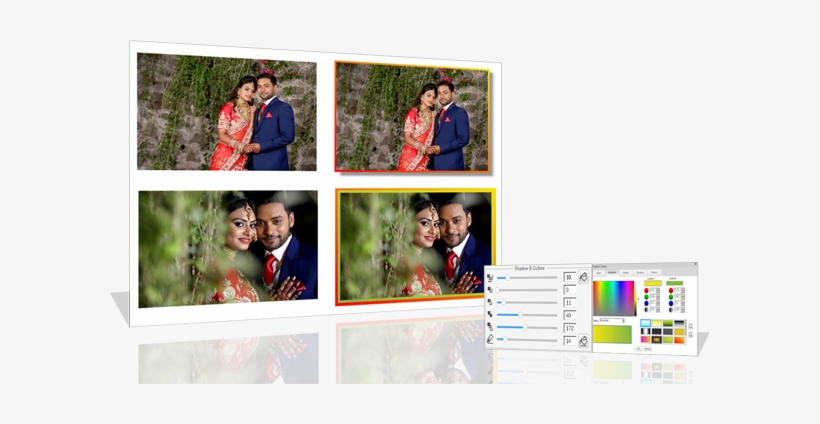The width and height of the screenshot is (820, 424).
Task: Click the blue channel circle under the green color swatch
Action: [670, 303]
